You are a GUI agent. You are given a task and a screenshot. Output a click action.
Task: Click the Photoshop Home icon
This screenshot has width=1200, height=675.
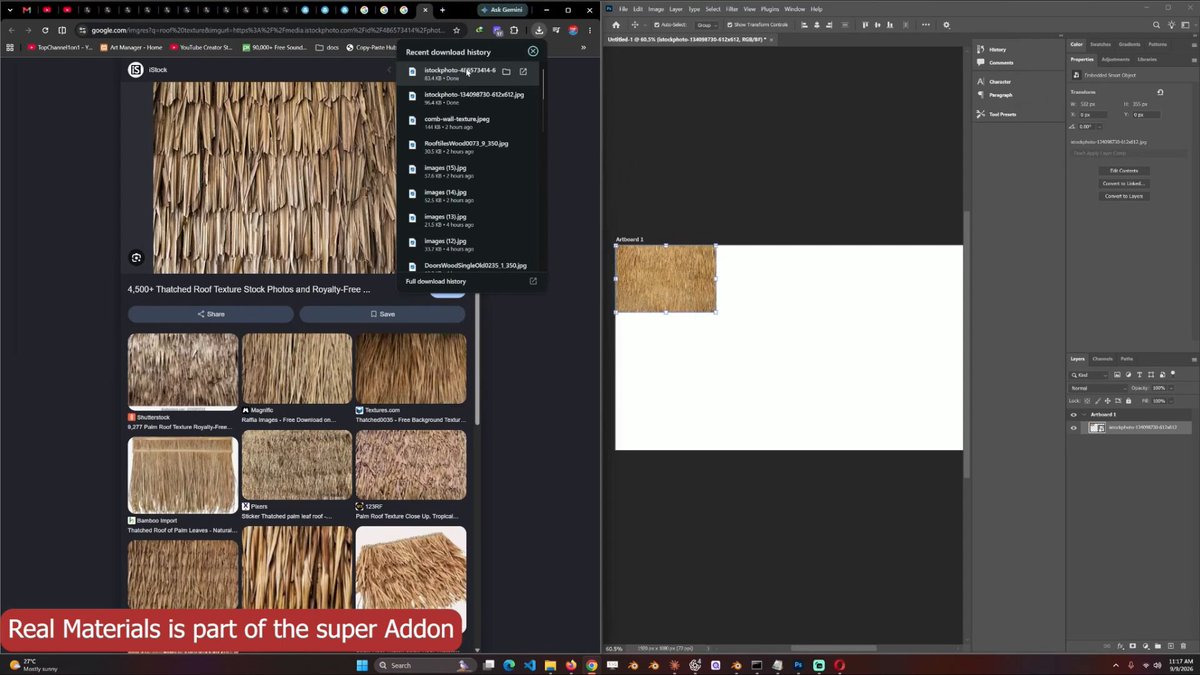pos(616,24)
